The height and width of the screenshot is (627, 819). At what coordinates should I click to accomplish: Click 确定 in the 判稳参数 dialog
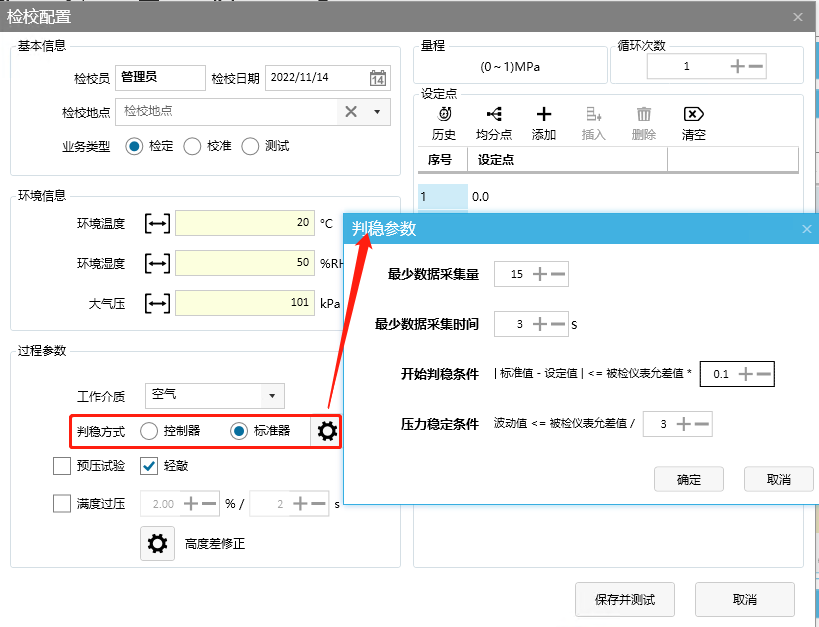pos(689,479)
